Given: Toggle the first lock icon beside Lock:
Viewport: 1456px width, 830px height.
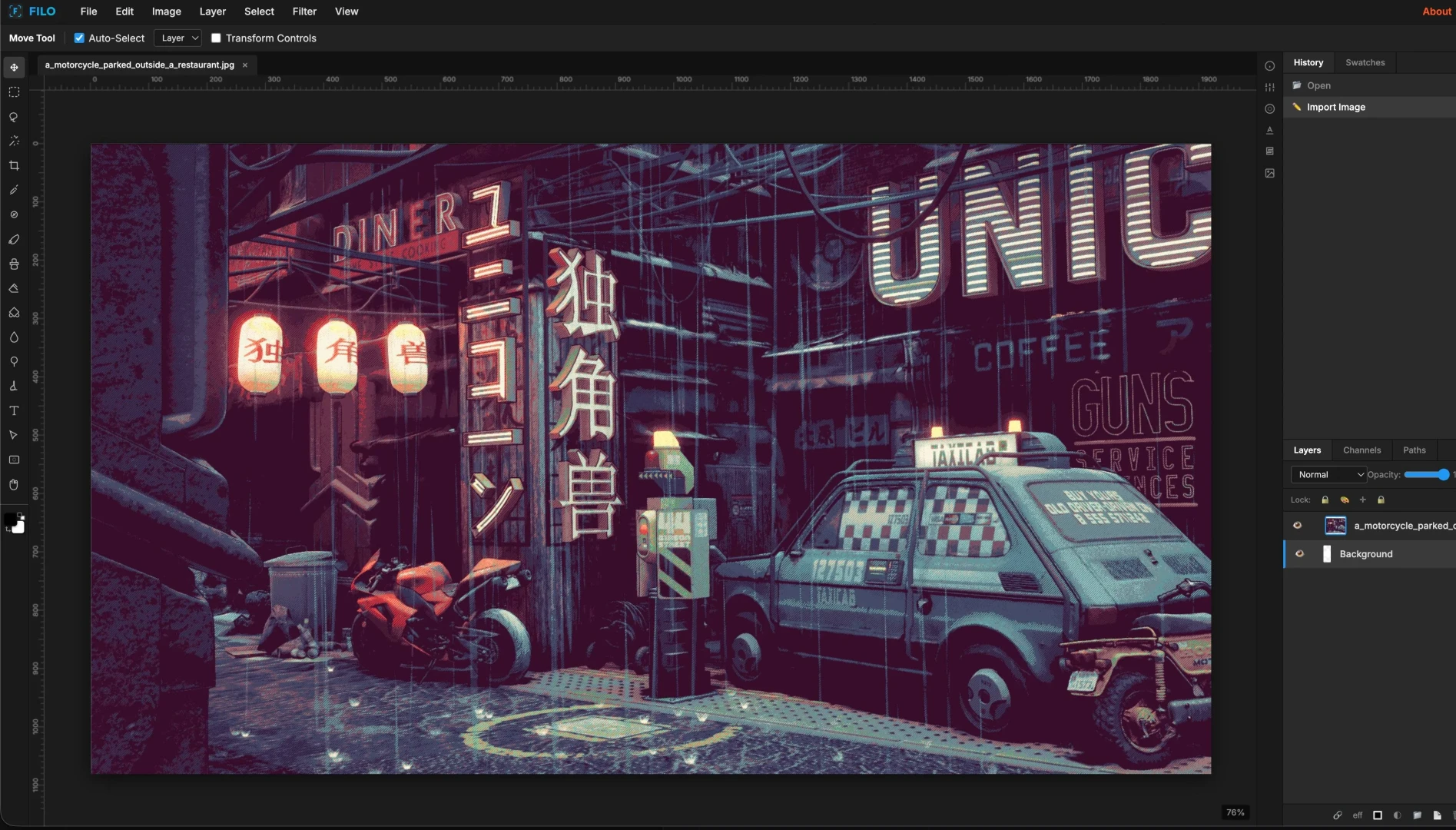Looking at the screenshot, I should 1325,500.
